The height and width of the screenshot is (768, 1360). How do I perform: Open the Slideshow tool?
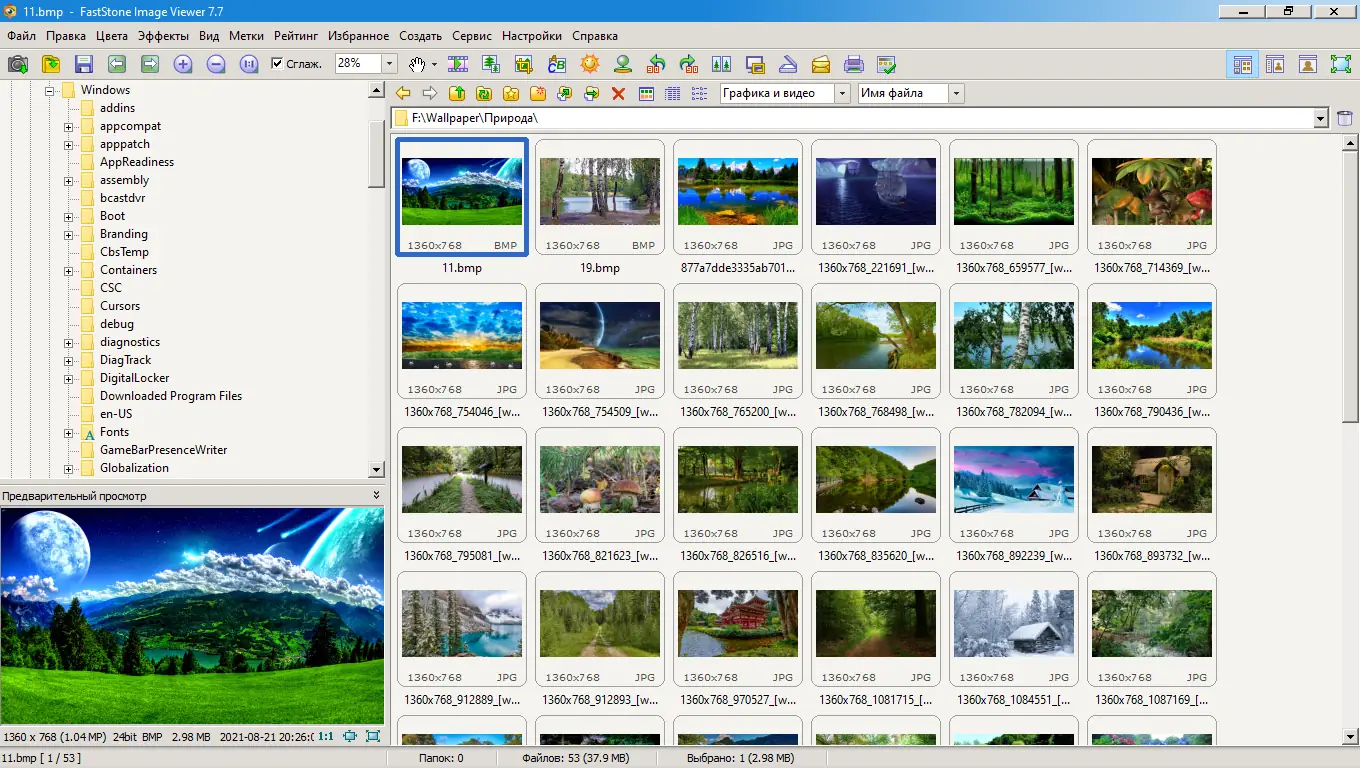click(x=458, y=64)
